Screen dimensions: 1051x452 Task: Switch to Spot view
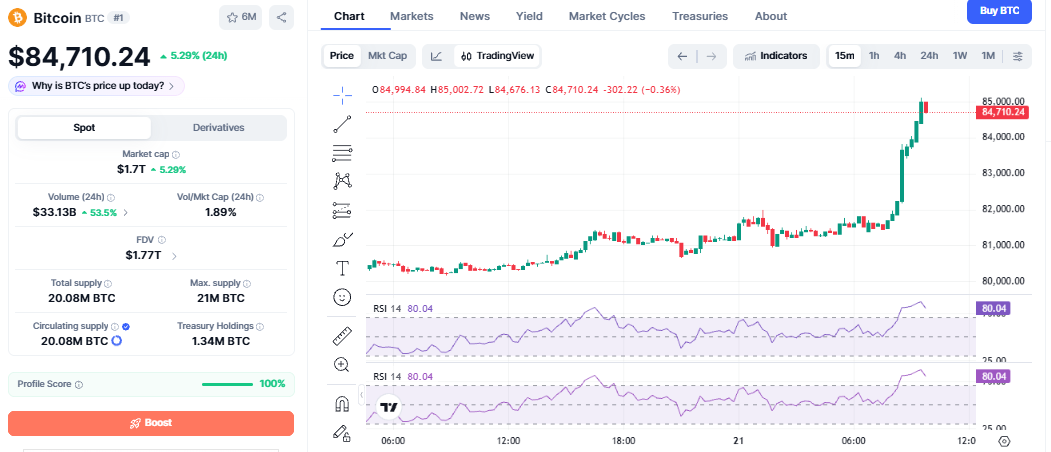pyautogui.click(x=84, y=127)
